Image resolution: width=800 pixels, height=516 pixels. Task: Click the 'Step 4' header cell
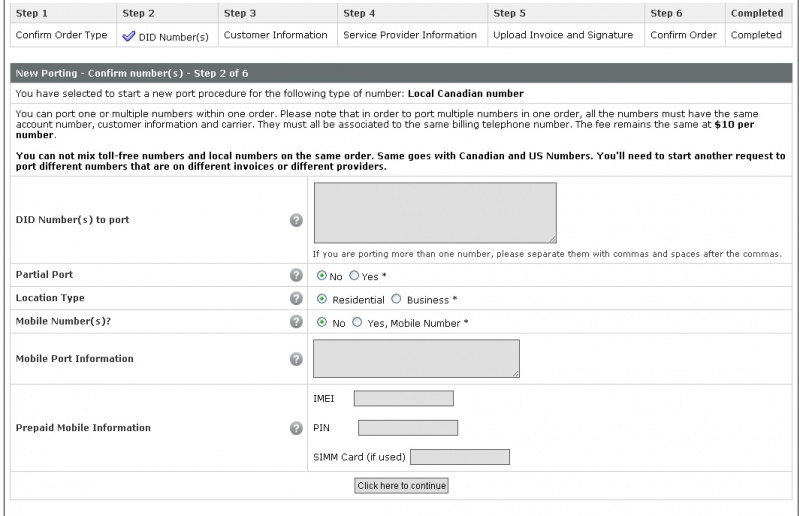coord(412,13)
